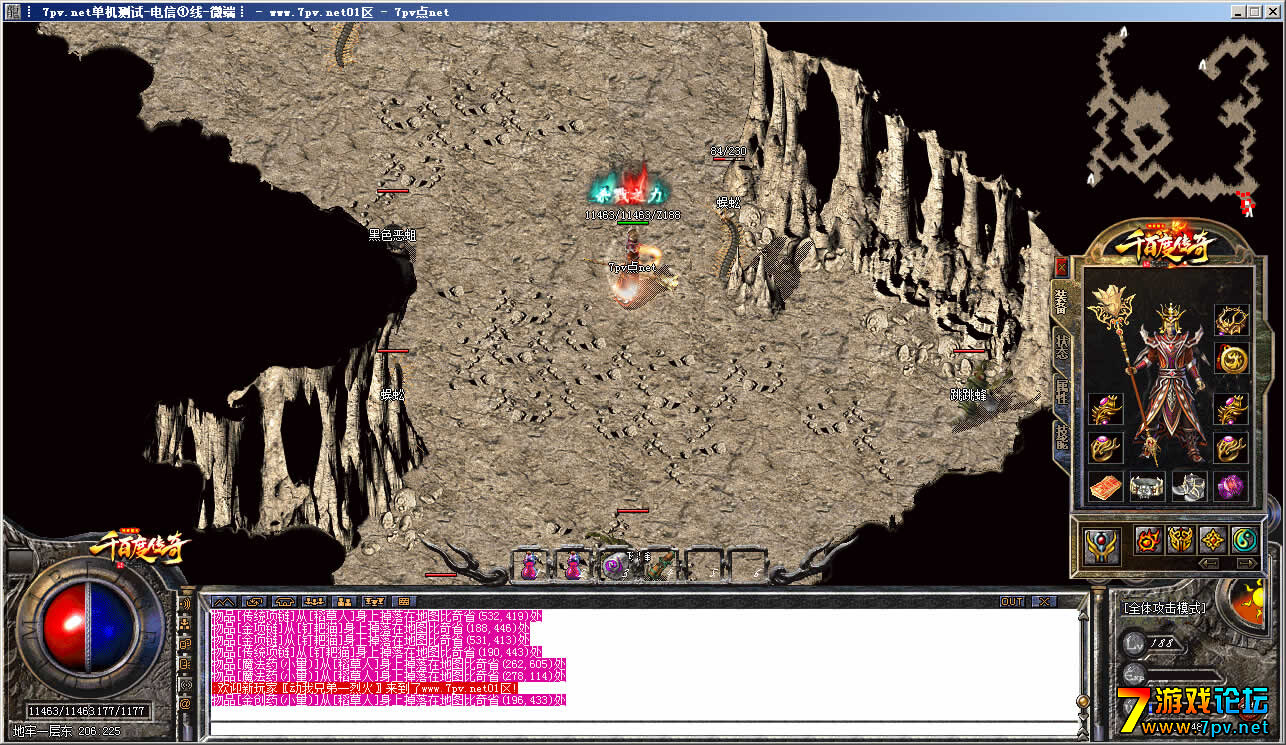Click the golden mask skill icon
Screen dimensions: 1286x745
1180,540
